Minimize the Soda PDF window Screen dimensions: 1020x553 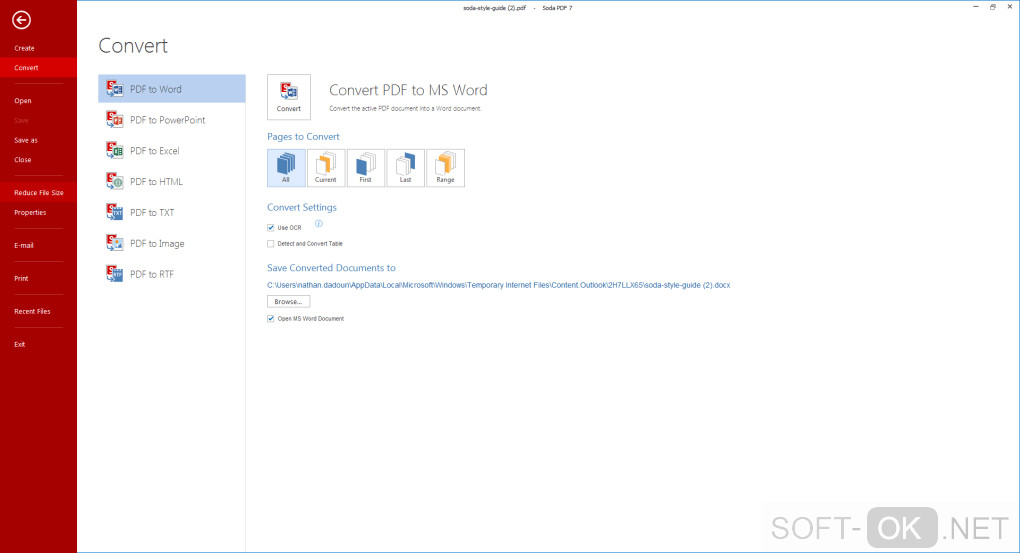point(976,7)
